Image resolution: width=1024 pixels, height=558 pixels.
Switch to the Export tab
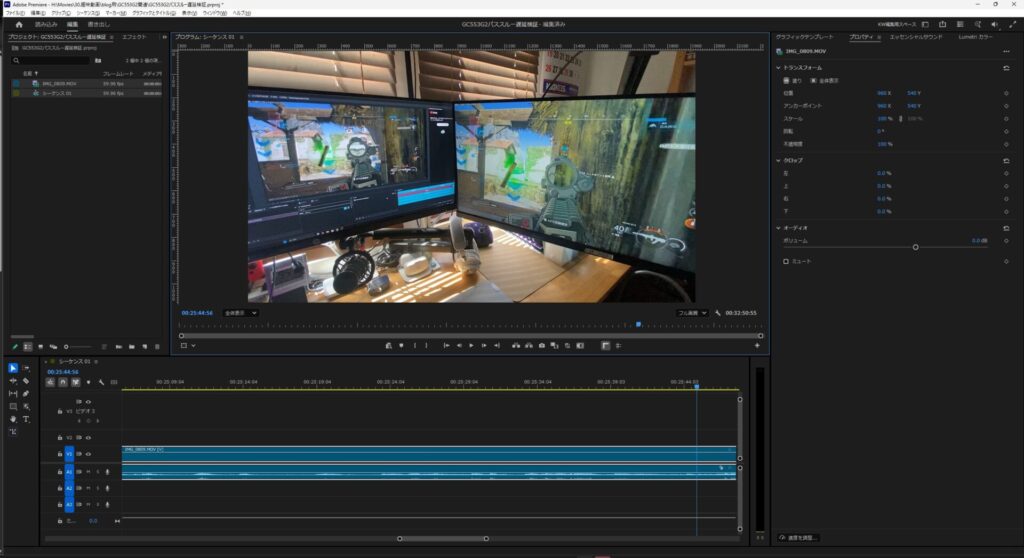pyautogui.click(x=99, y=25)
